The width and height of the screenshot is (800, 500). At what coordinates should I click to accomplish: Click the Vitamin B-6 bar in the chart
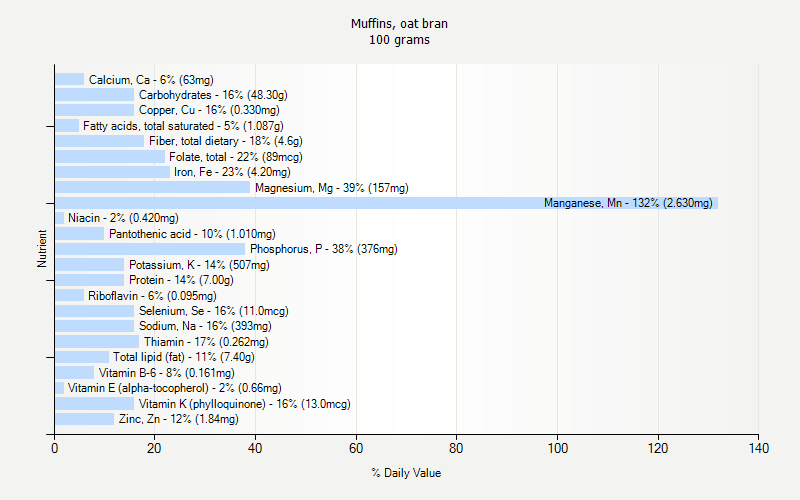tap(74, 372)
